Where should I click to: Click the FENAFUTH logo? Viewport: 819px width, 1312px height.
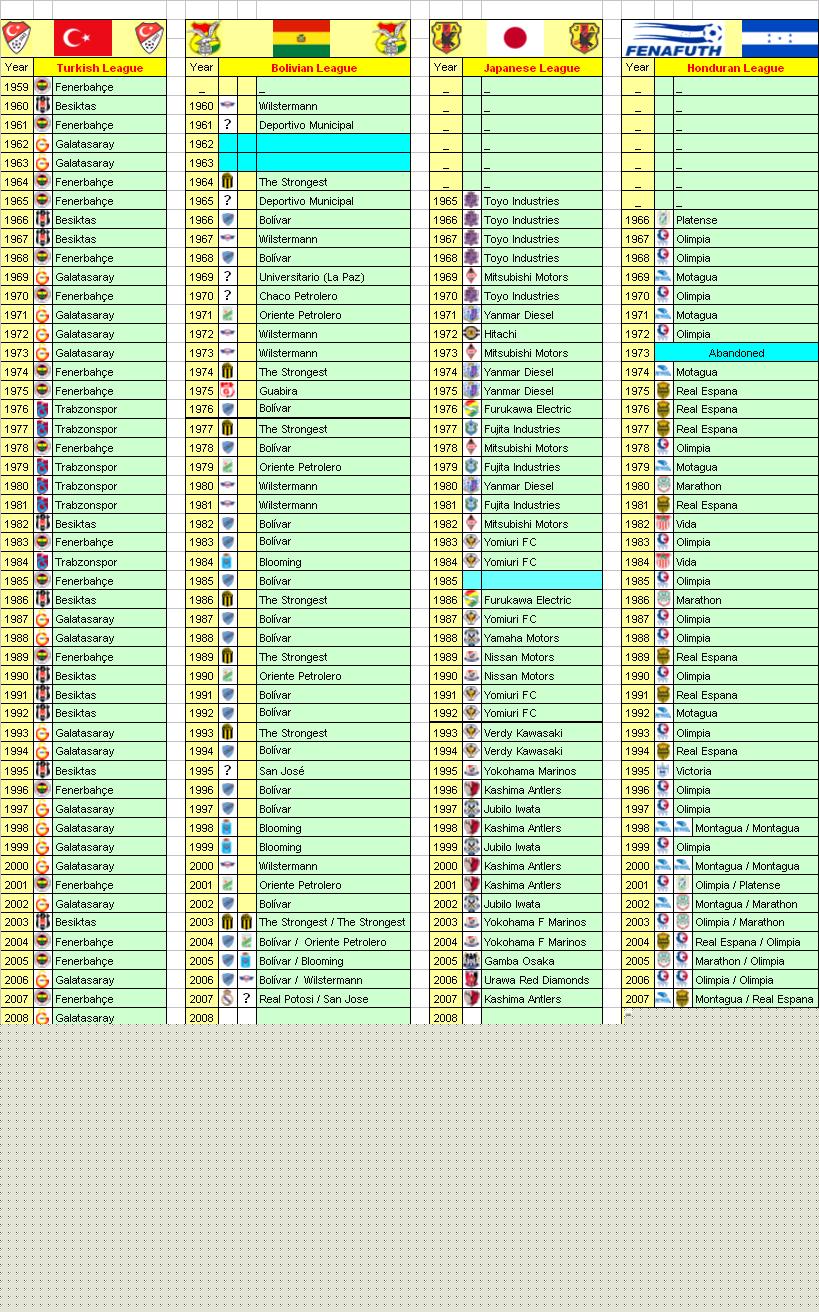673,39
